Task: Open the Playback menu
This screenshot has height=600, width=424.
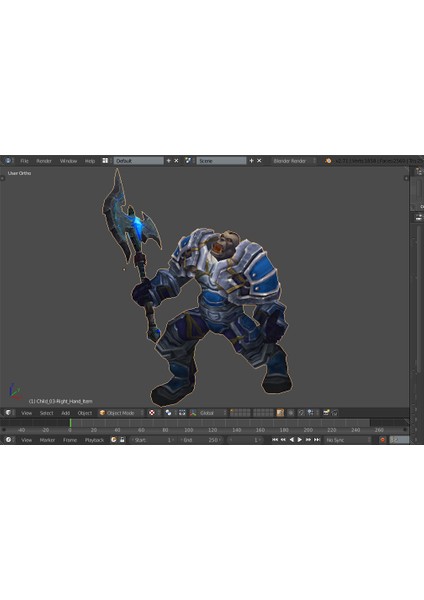Action: pos(95,440)
